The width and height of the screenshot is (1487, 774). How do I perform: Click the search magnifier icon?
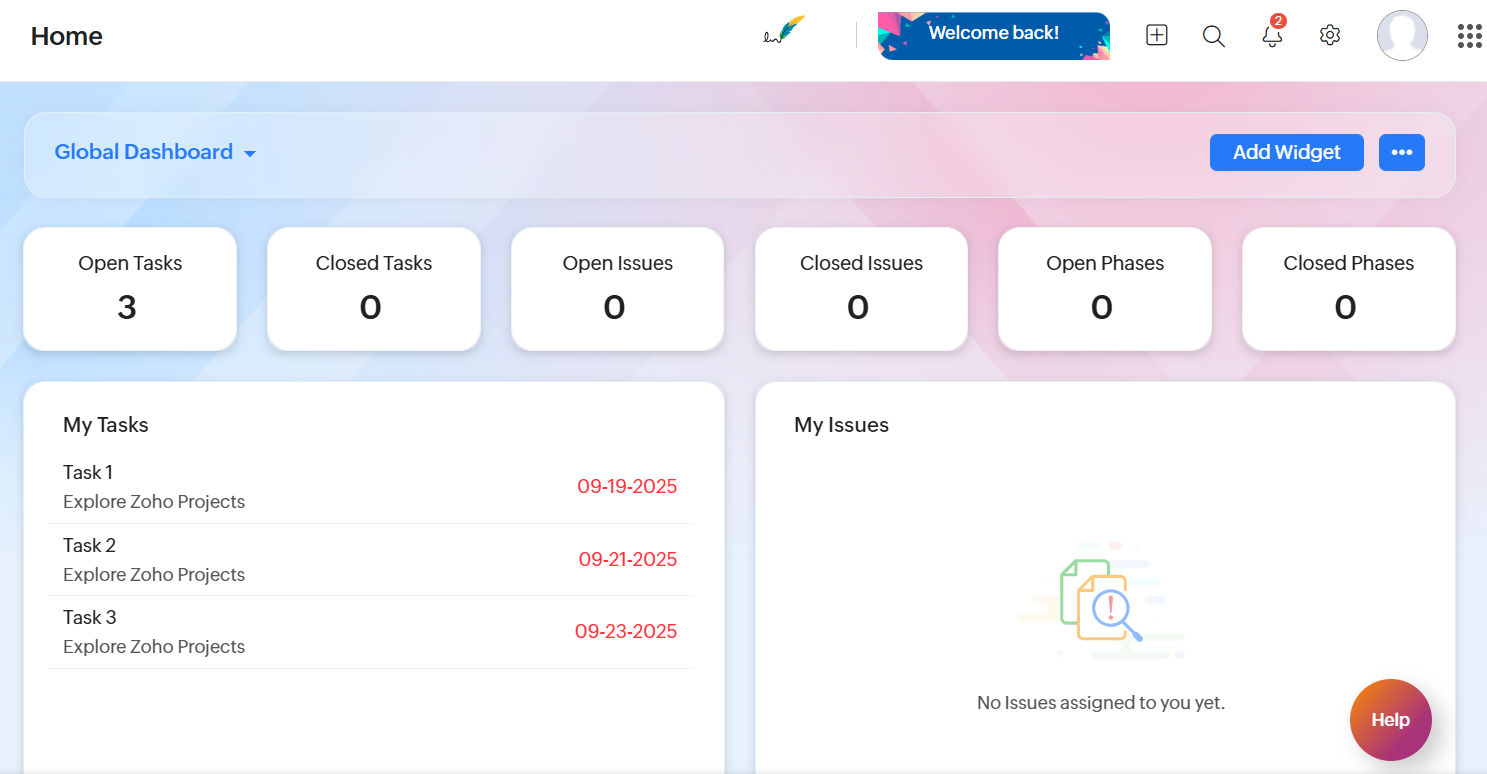1213,35
